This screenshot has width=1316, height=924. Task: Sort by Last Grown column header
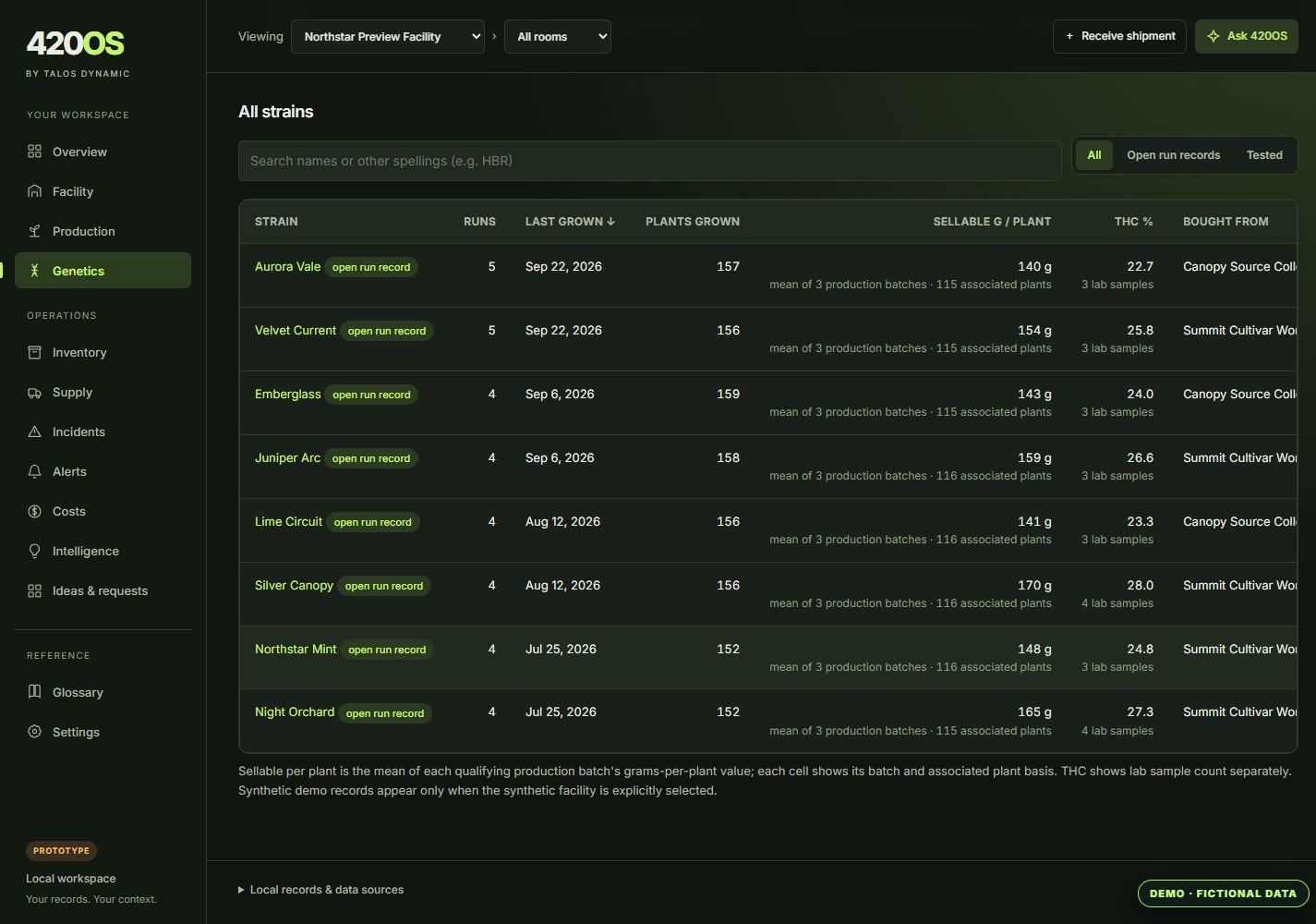click(570, 222)
